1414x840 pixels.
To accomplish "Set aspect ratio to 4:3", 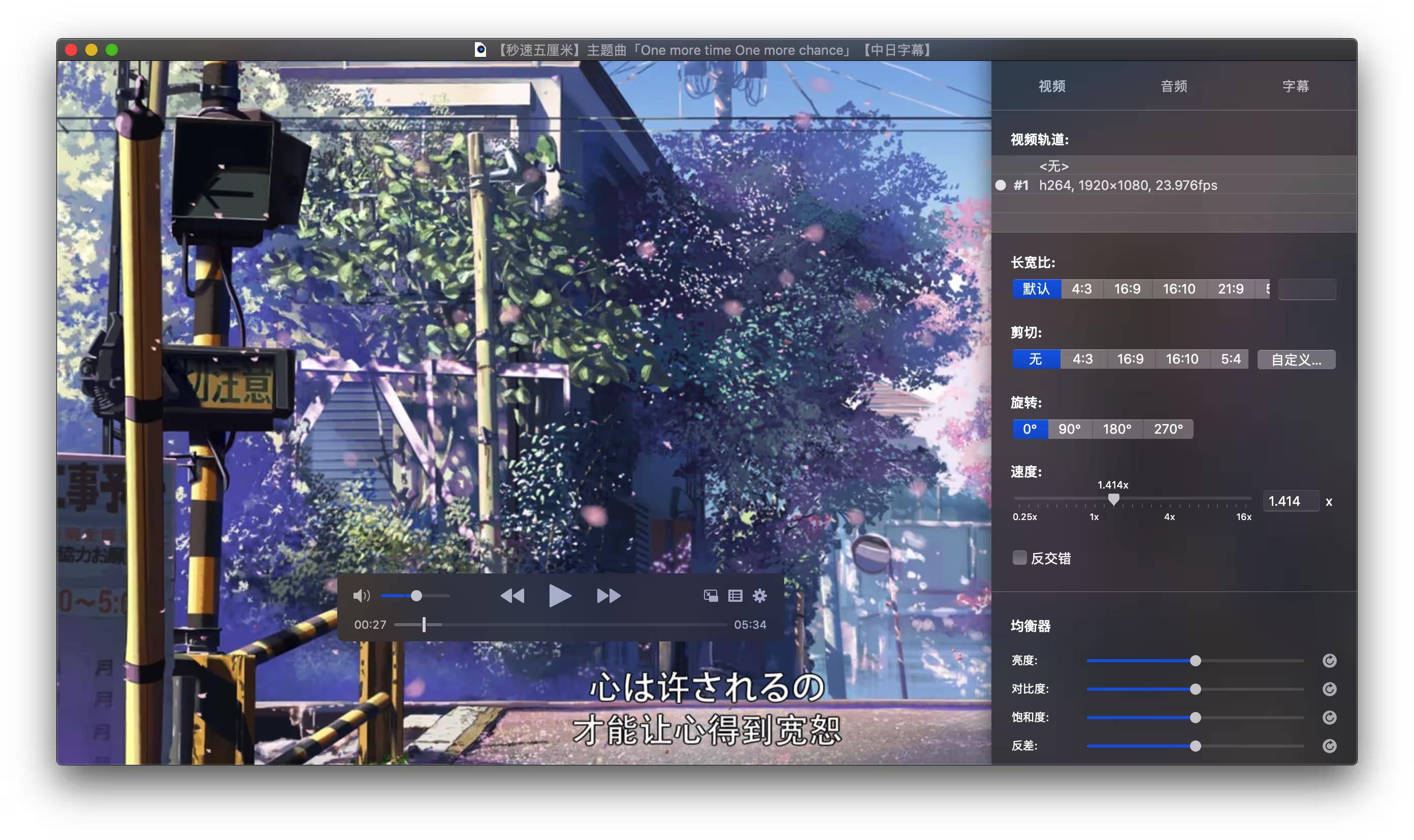I will coord(1081,288).
